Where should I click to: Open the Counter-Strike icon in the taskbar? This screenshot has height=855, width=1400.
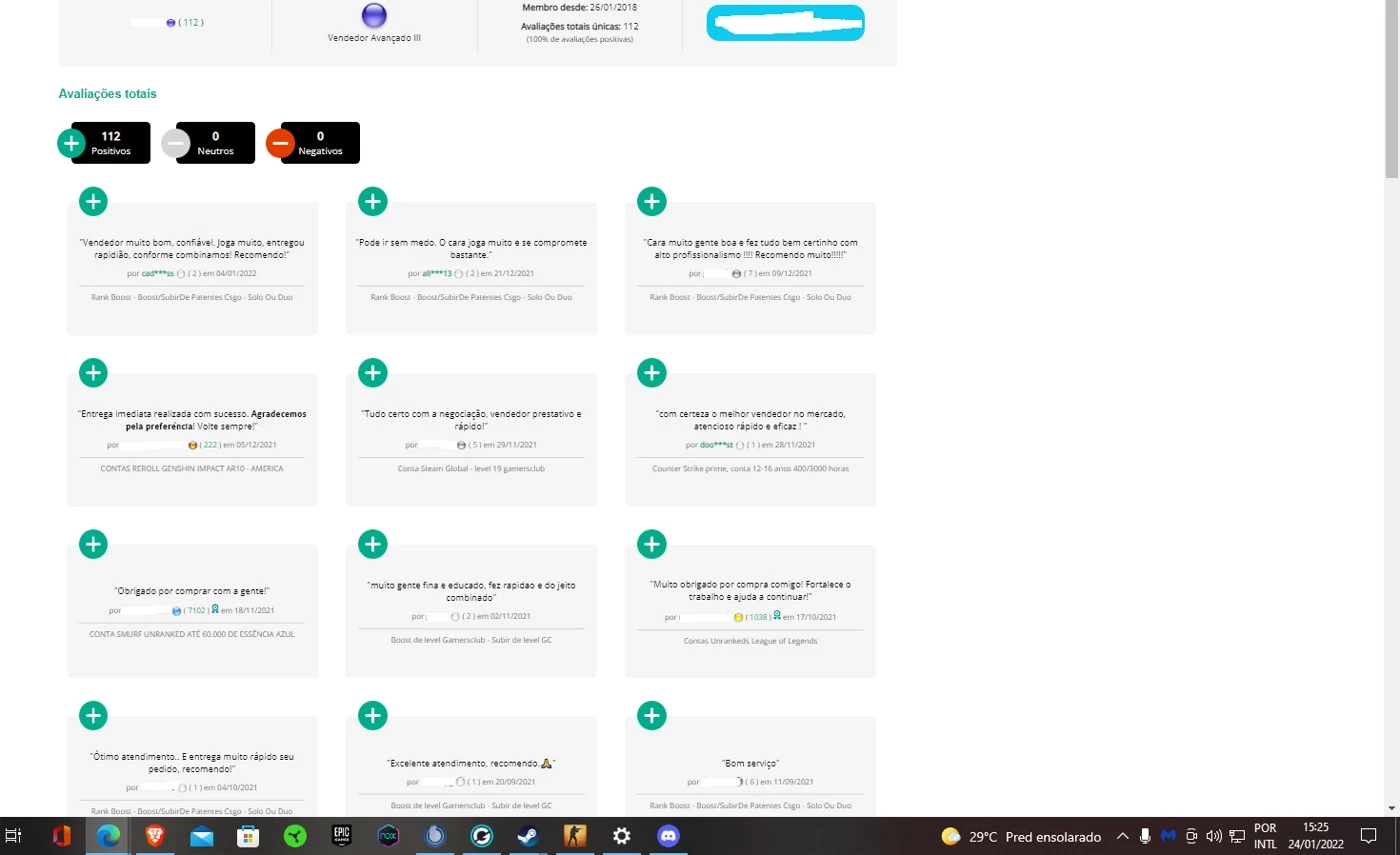[575, 836]
